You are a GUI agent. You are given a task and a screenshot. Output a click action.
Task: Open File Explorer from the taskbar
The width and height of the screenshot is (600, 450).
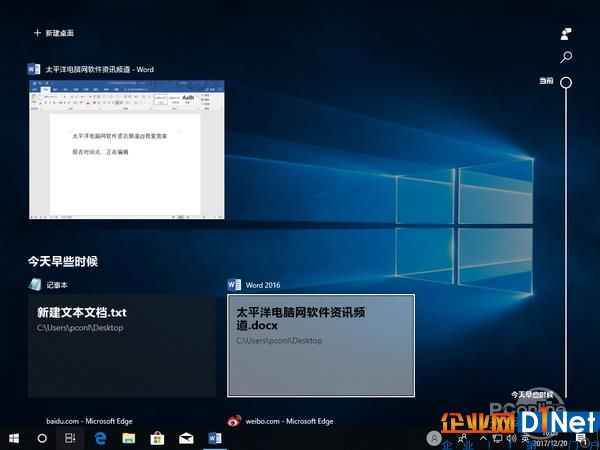pyautogui.click(x=129, y=438)
